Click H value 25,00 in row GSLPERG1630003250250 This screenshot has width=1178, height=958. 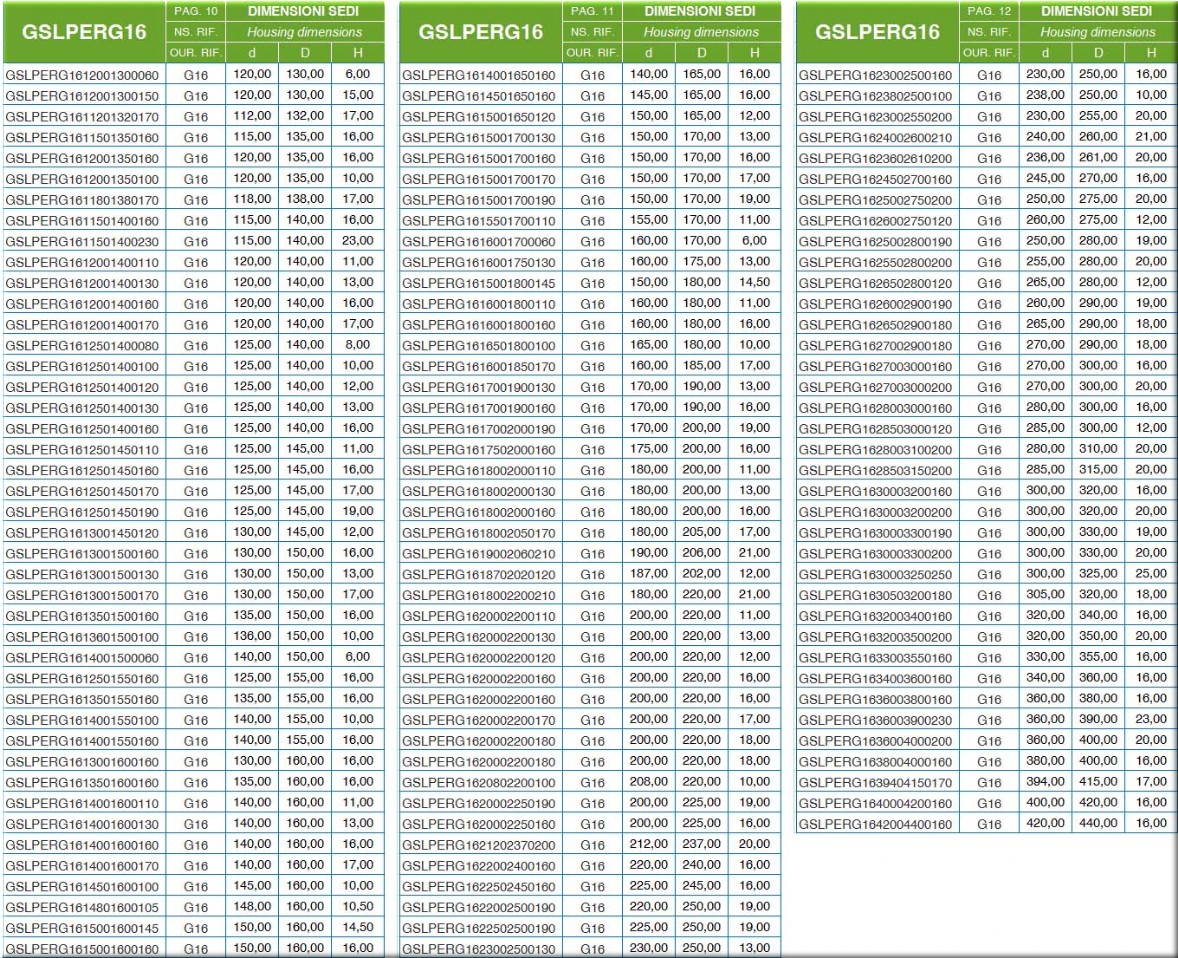coord(1151,573)
